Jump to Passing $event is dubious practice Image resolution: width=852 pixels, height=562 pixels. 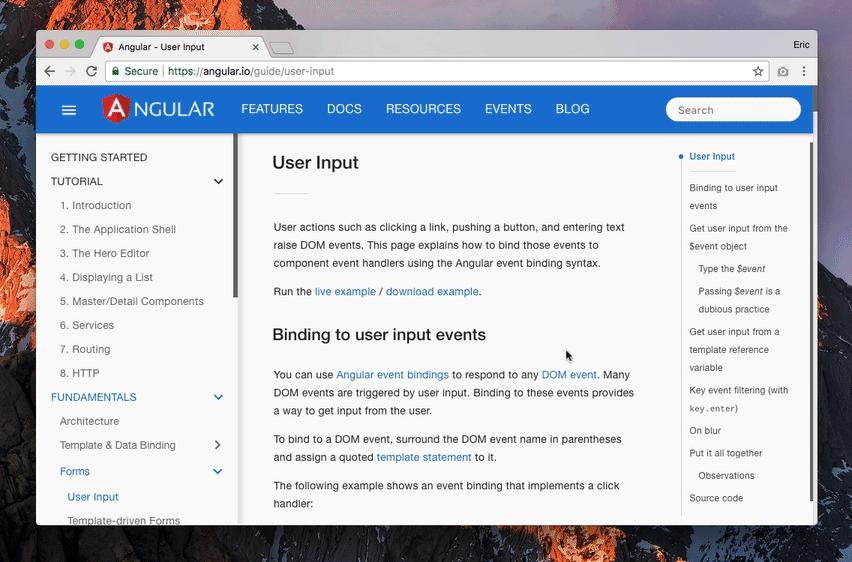(x=739, y=300)
